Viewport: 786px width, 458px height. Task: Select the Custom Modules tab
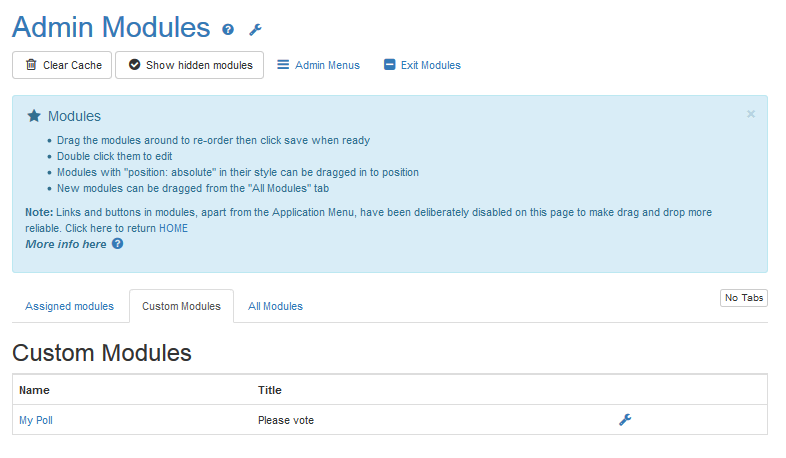tap(181, 306)
